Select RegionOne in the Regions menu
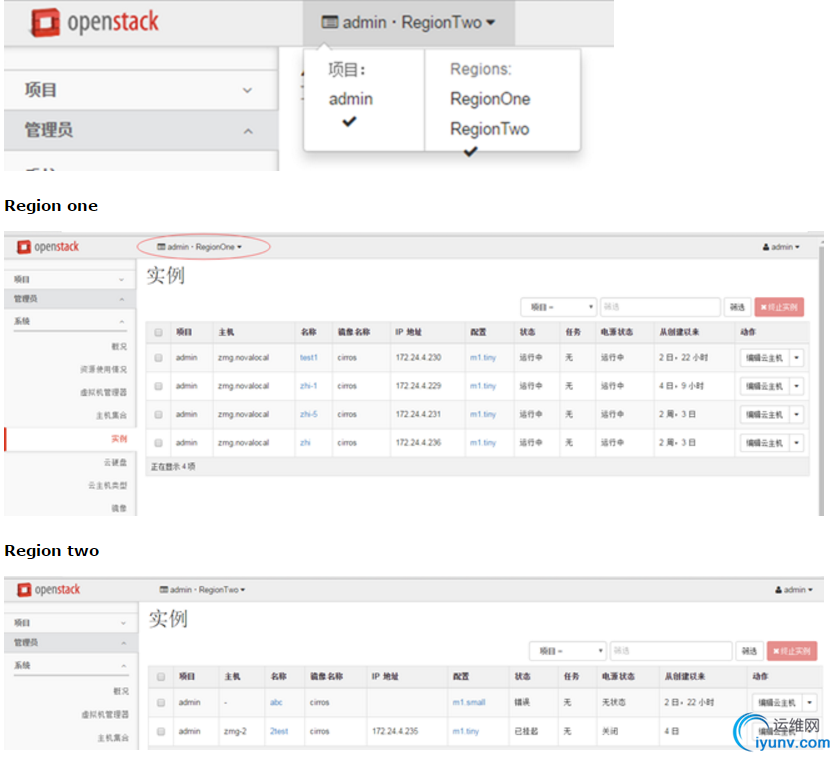This screenshot has width=836, height=759. pos(490,99)
